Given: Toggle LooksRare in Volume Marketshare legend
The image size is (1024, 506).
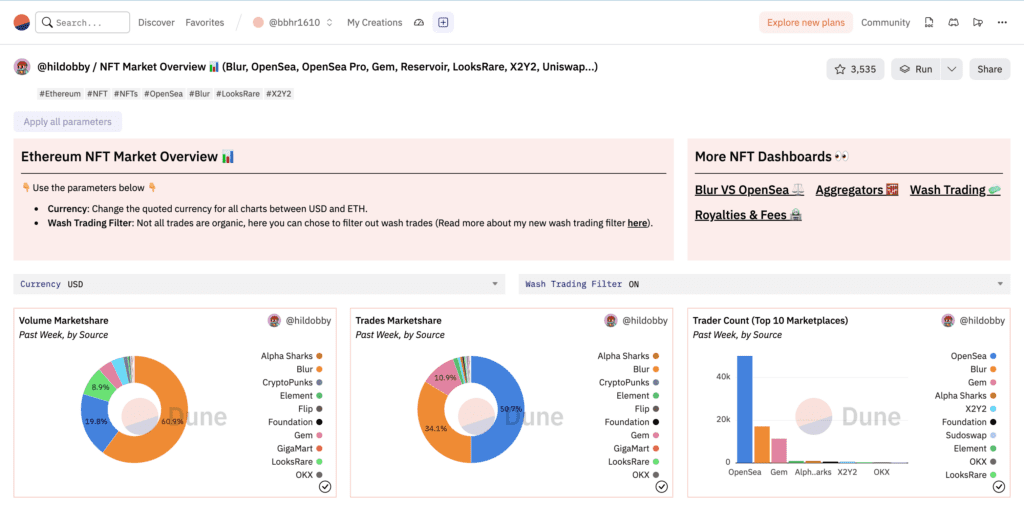Looking at the screenshot, I should point(297,462).
